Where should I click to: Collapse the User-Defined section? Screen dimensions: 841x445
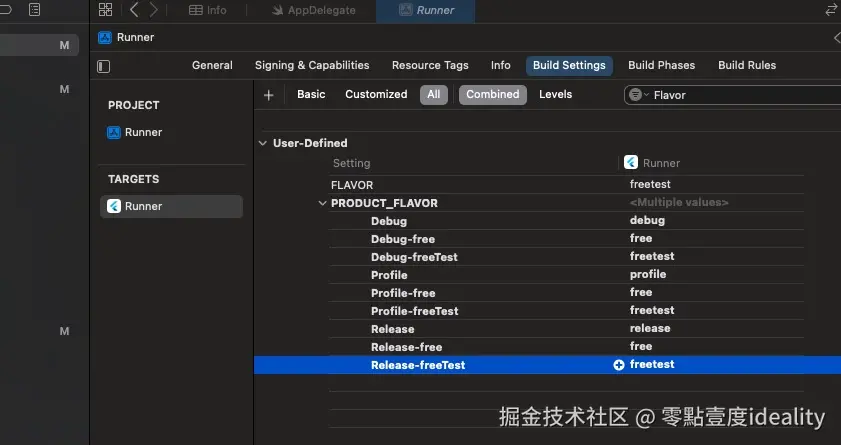pos(263,143)
